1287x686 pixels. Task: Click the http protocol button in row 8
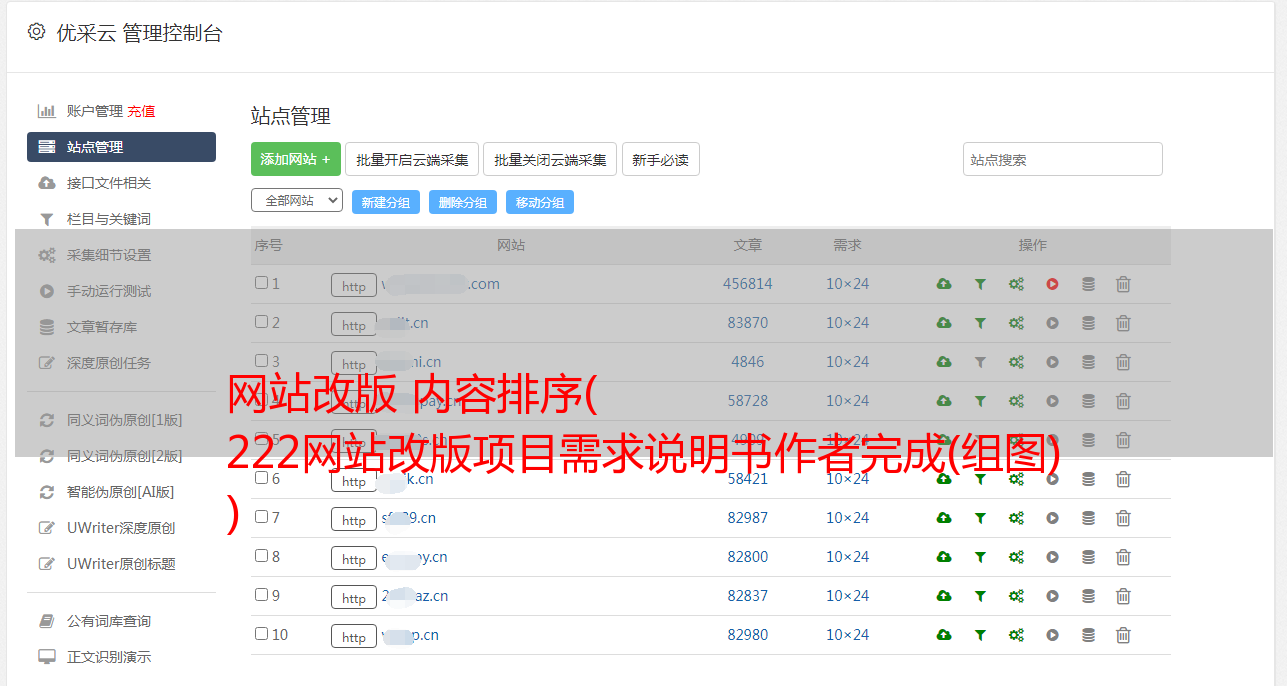[354, 559]
